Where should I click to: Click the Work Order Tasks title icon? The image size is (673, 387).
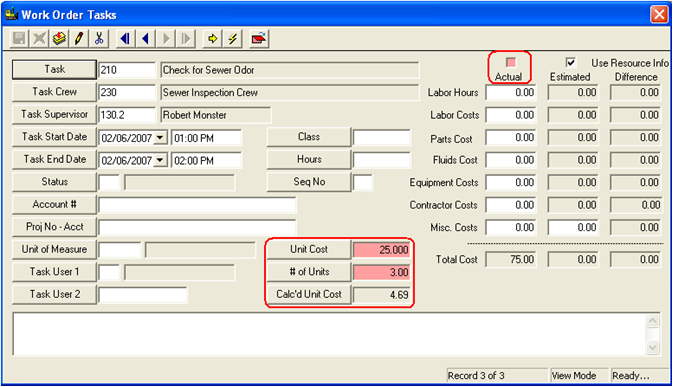click(x=11, y=14)
